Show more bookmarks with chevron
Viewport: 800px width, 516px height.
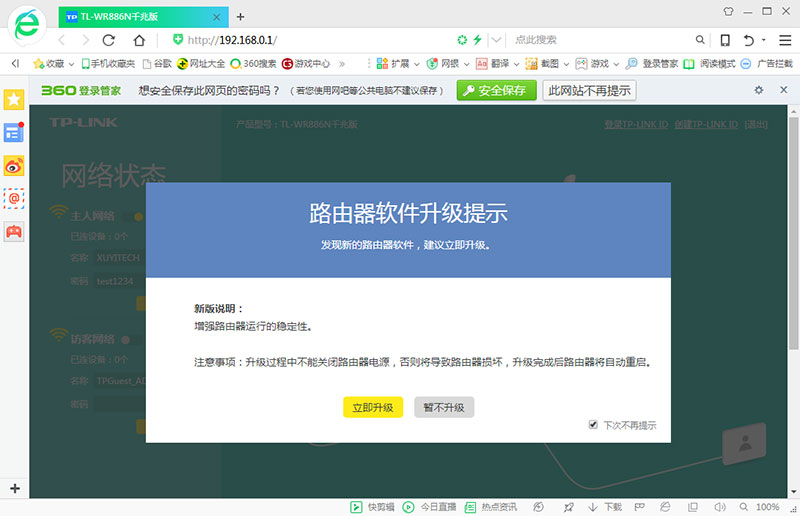coord(342,64)
